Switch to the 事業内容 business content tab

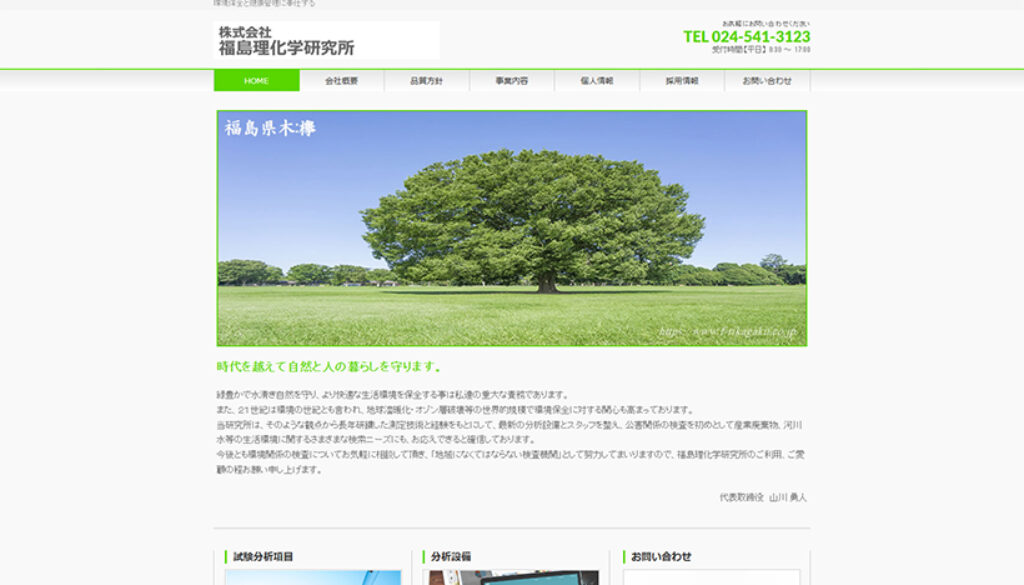tap(515, 80)
